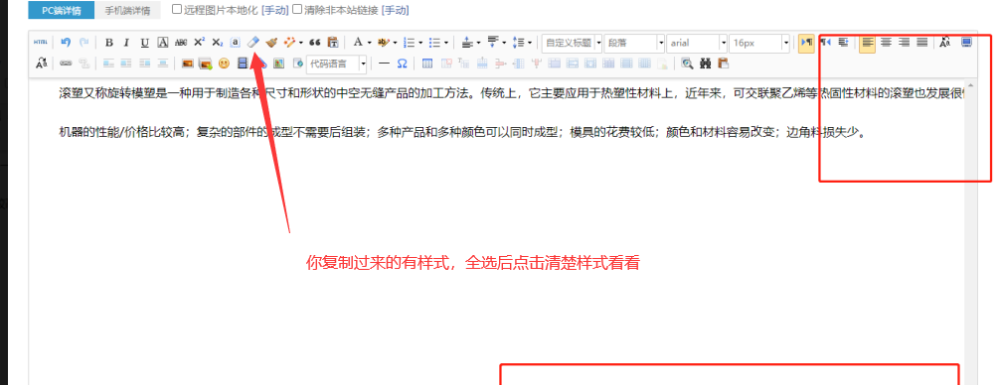This screenshot has height=385, width=1000.
Task: Select the format painter brush icon
Action: pyautogui.click(x=272, y=43)
